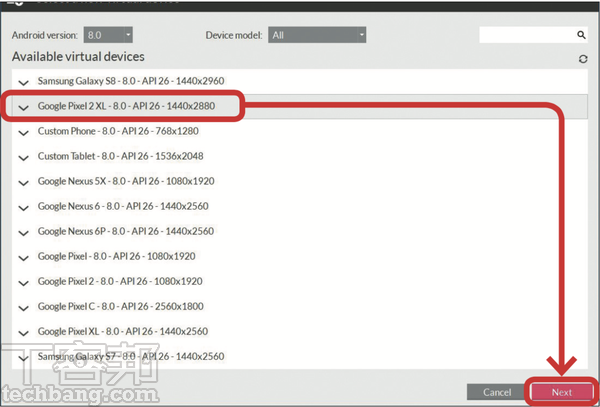Select Google Nexus 6 - 8.0 - API 26 - 1440x2560

click(300, 207)
